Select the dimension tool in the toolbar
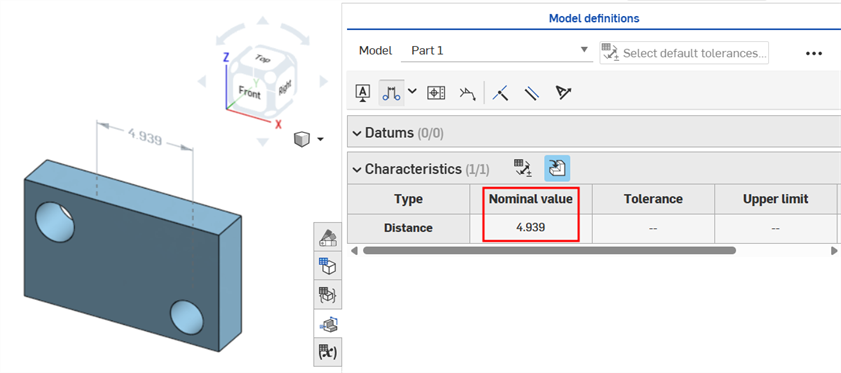Image resolution: width=841 pixels, height=373 pixels. click(392, 93)
